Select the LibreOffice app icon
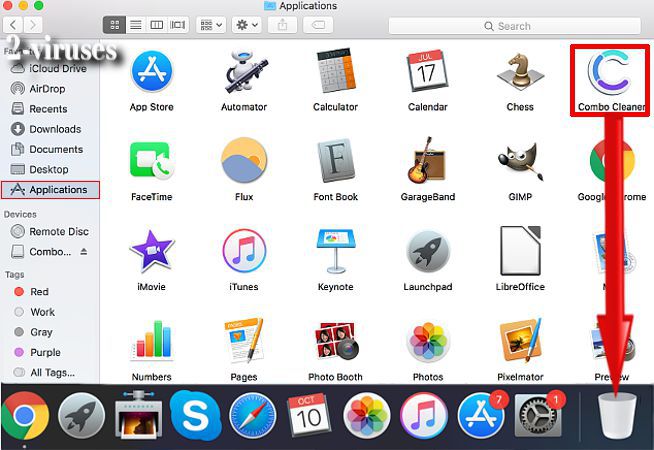 click(x=520, y=250)
